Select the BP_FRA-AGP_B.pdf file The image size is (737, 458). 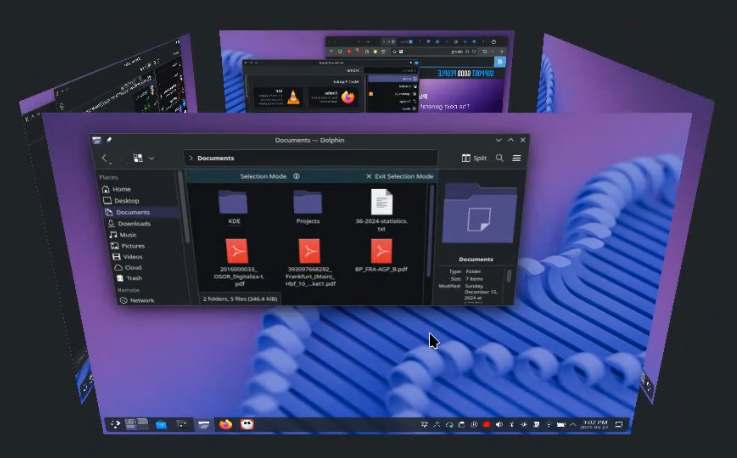381,255
